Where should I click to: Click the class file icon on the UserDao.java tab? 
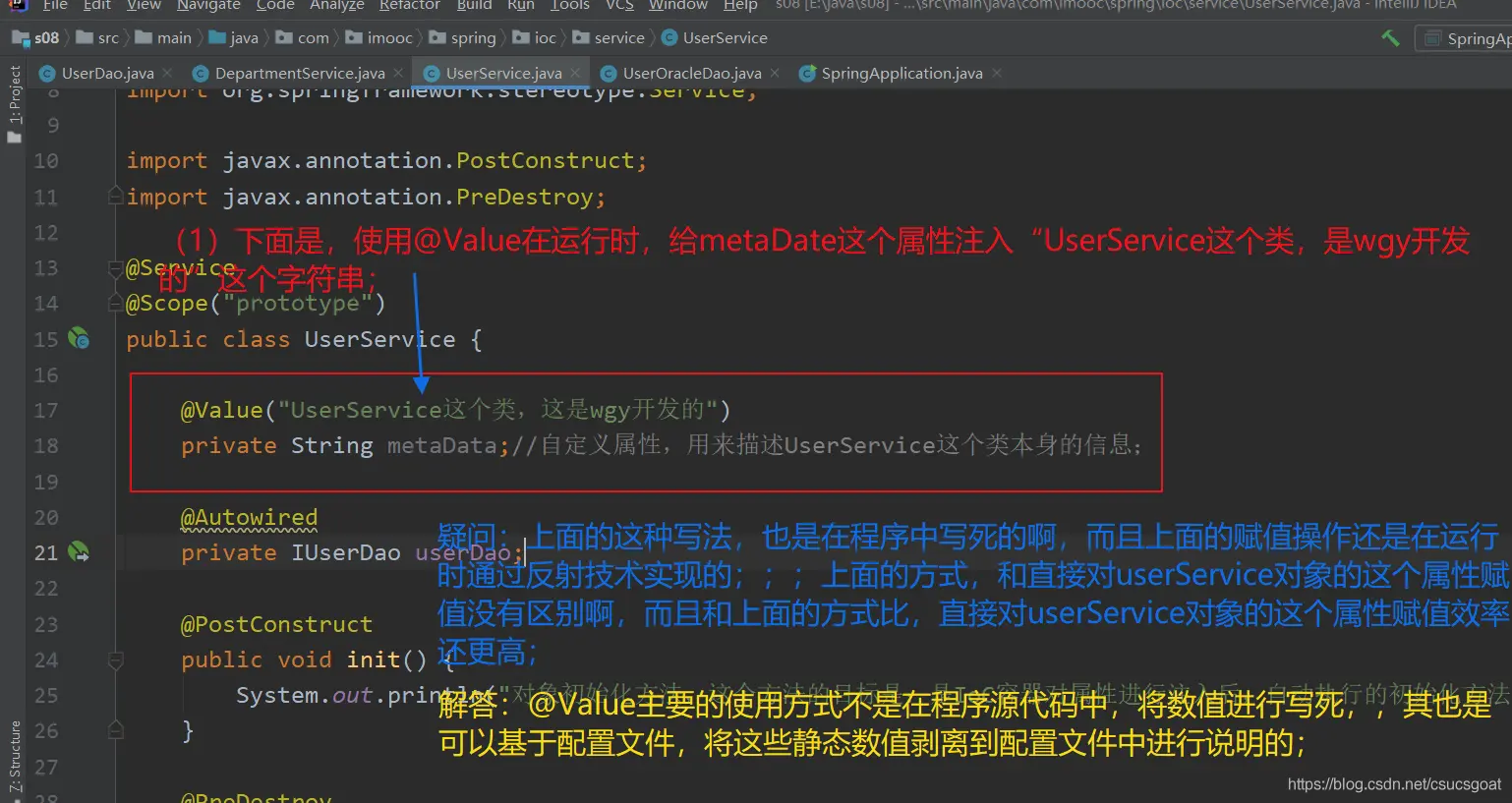point(46,74)
